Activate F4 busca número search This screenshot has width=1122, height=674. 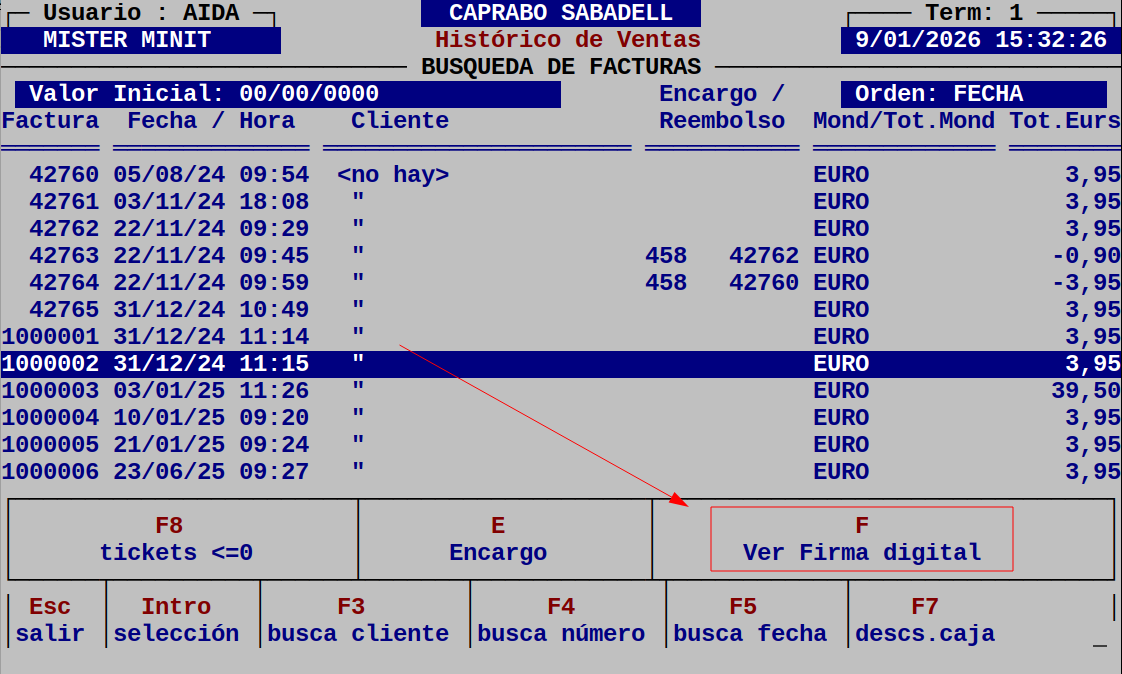coord(560,620)
